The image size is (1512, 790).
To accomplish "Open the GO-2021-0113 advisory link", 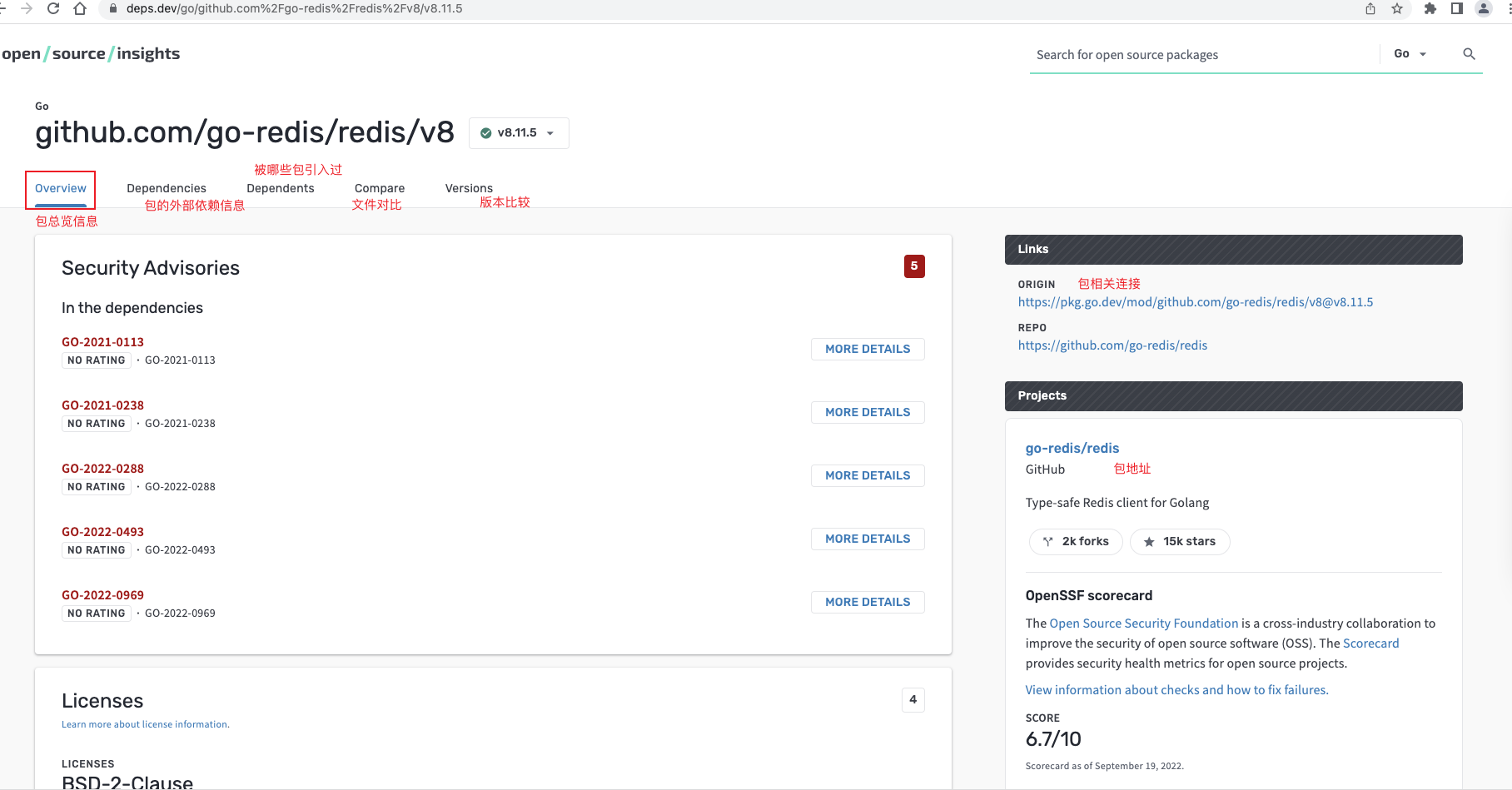I will point(102,342).
